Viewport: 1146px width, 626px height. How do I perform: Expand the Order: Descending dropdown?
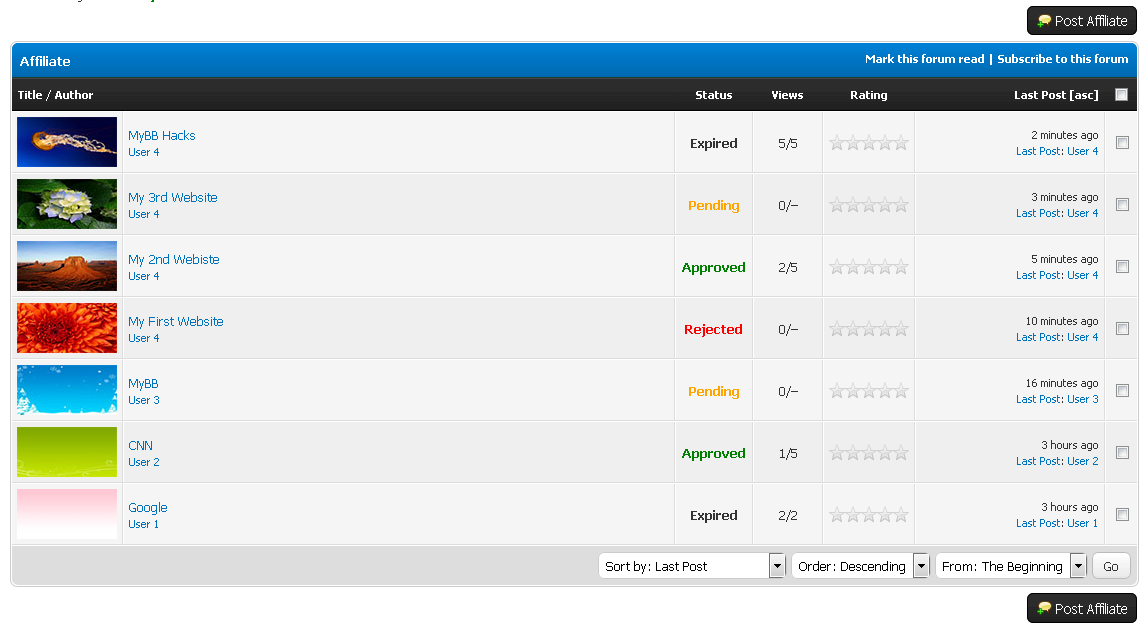click(860, 566)
